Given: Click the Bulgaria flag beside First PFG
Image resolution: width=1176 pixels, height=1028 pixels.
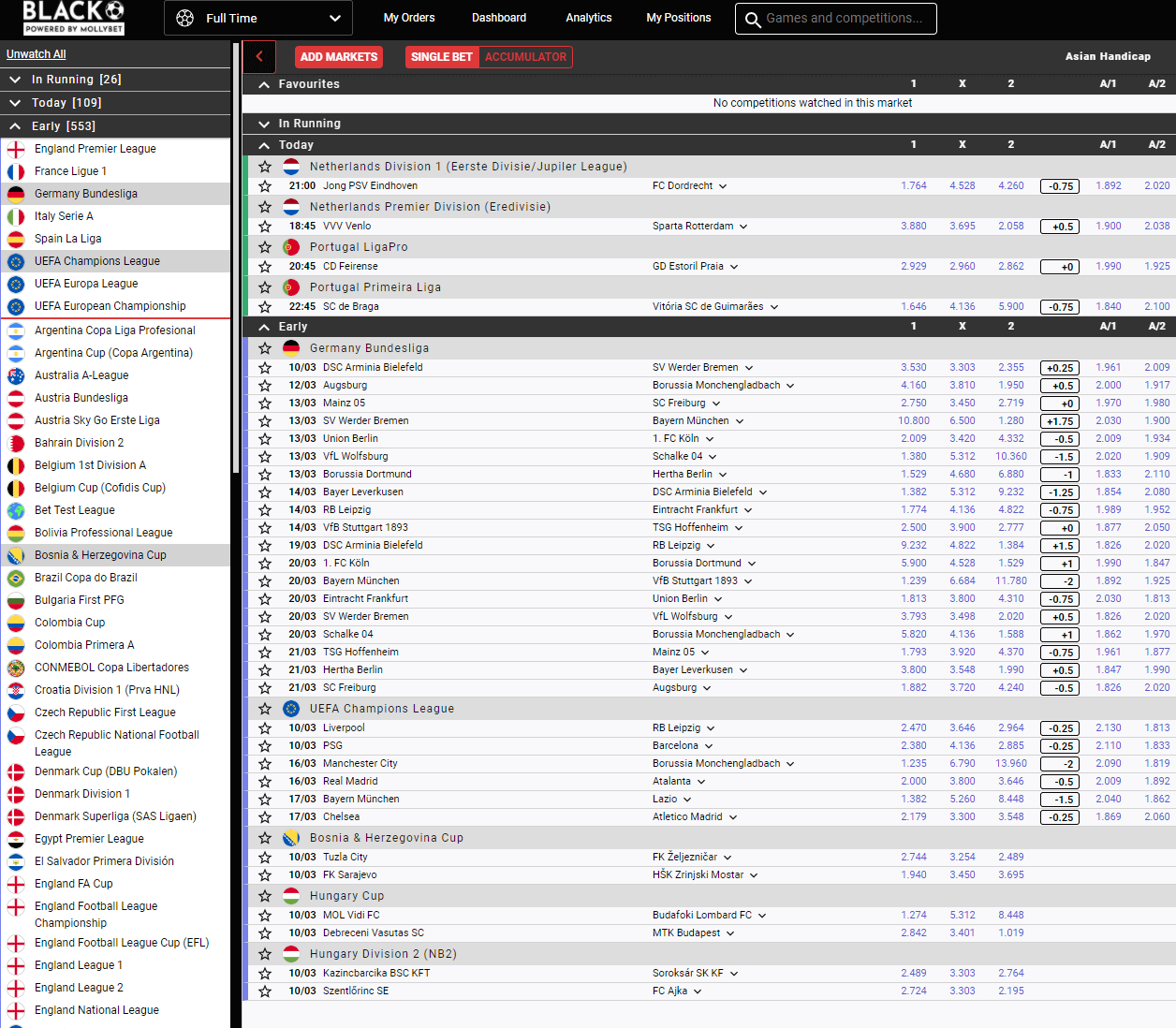Looking at the screenshot, I should coord(16,600).
